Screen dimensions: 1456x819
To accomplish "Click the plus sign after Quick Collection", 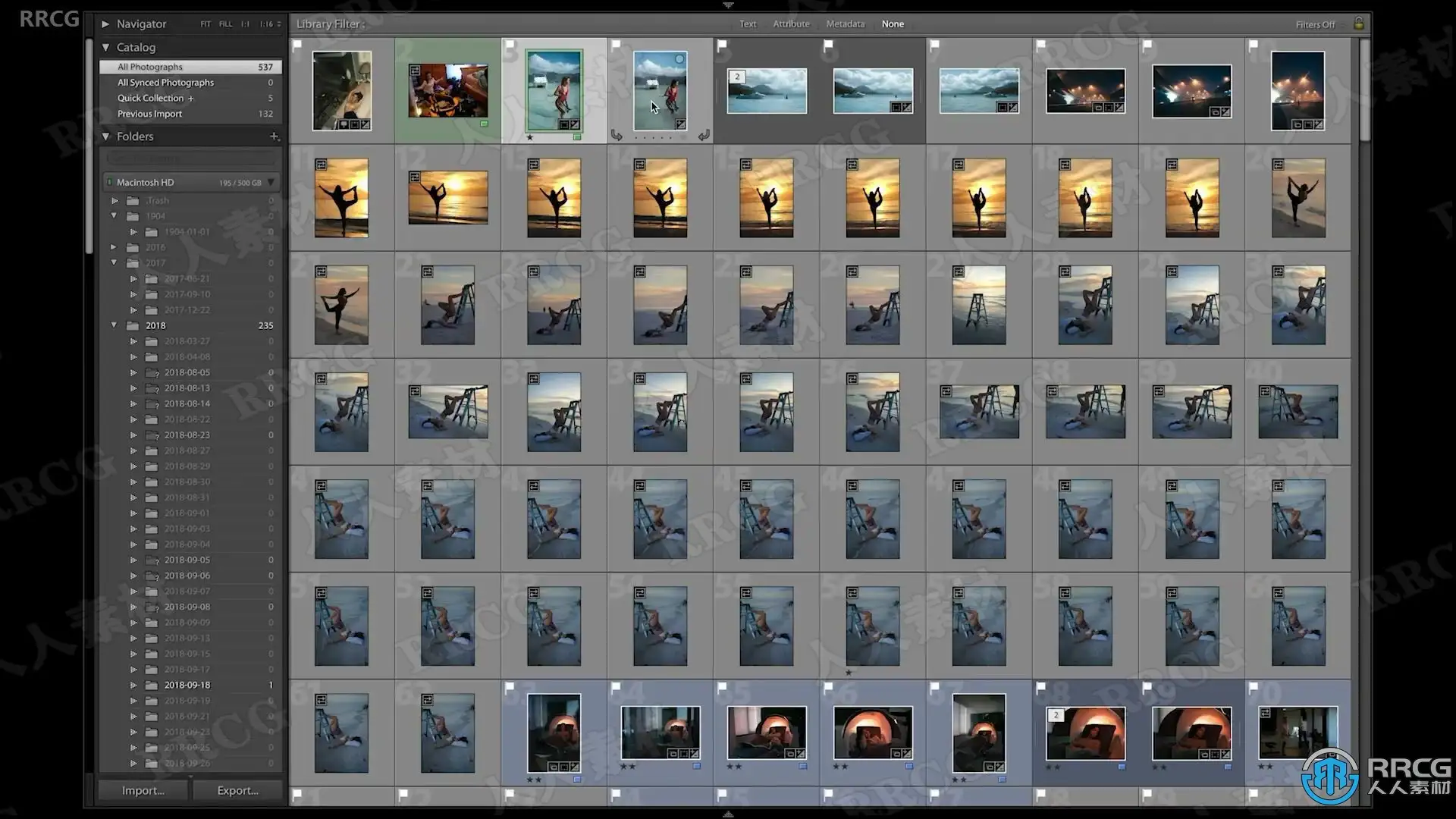I will point(190,99).
